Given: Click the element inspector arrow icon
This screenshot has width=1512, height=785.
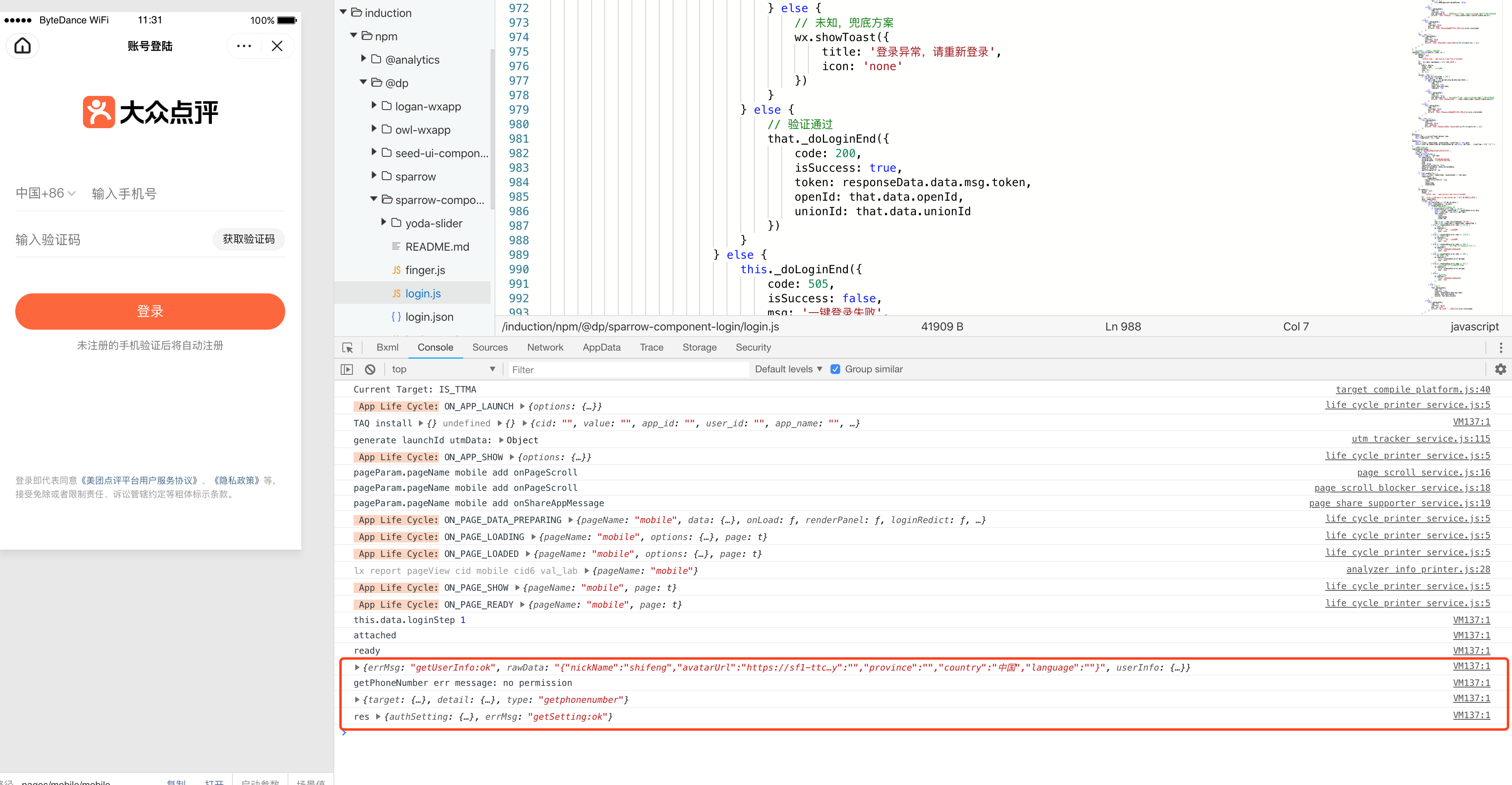Looking at the screenshot, I should coord(348,348).
